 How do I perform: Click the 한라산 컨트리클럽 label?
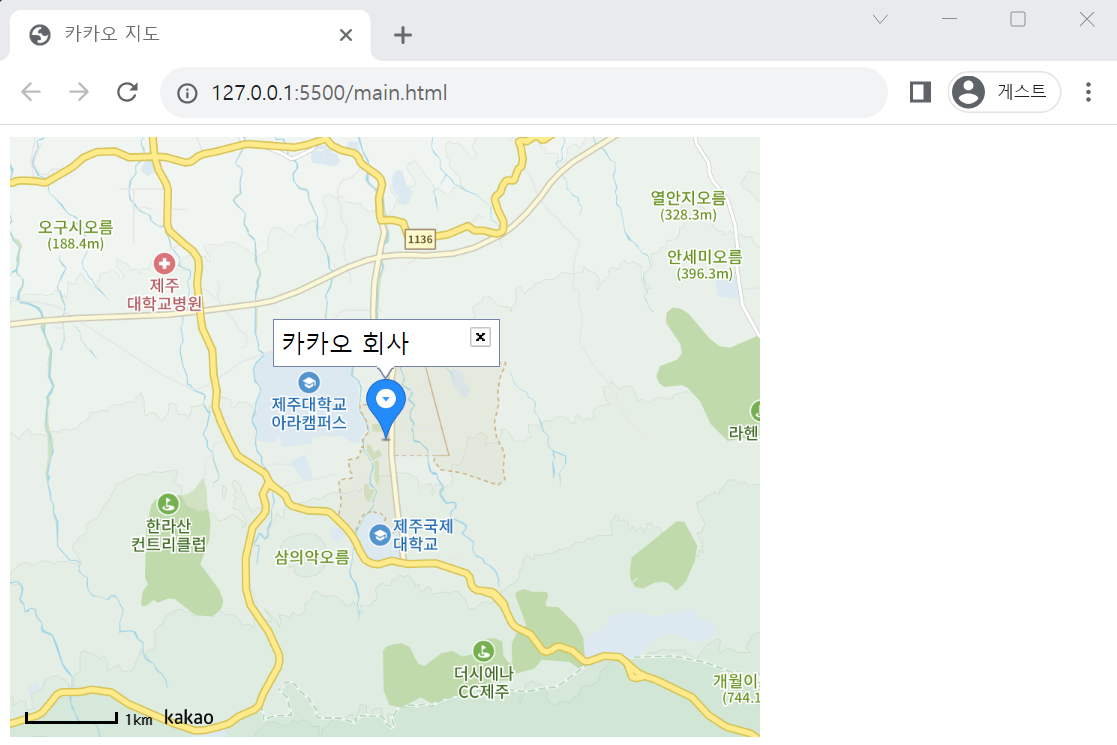point(169,535)
